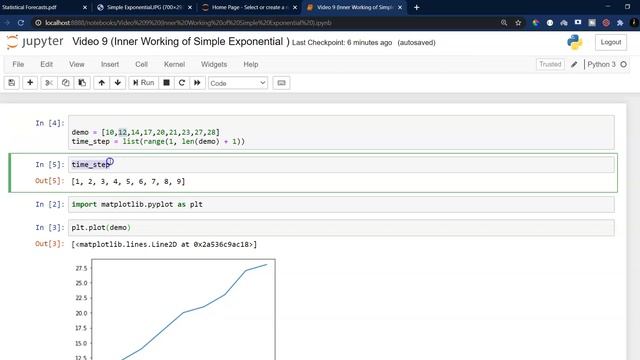Click the Trusted notebook indicator
Viewport: 640px width, 360px height.
coord(550,64)
